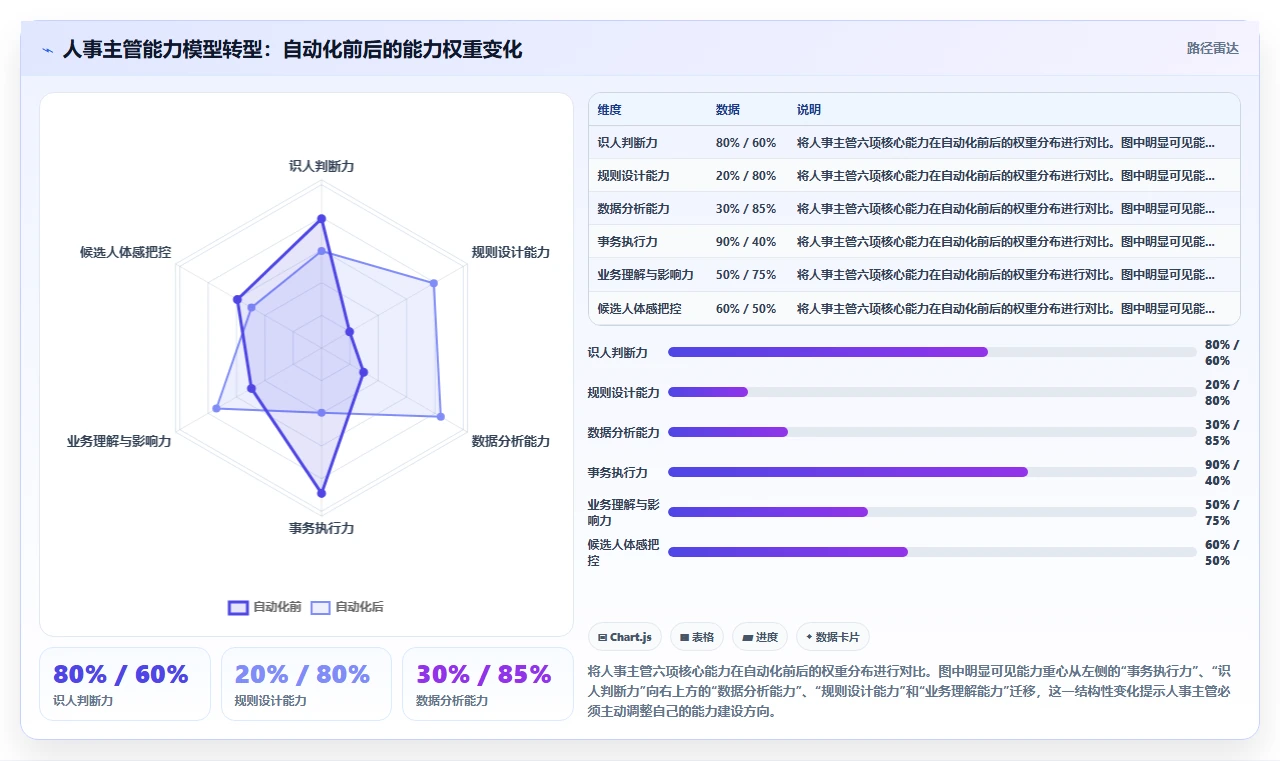This screenshot has height=761, width=1280.
Task: Click the 维度 column header
Action: coord(610,110)
